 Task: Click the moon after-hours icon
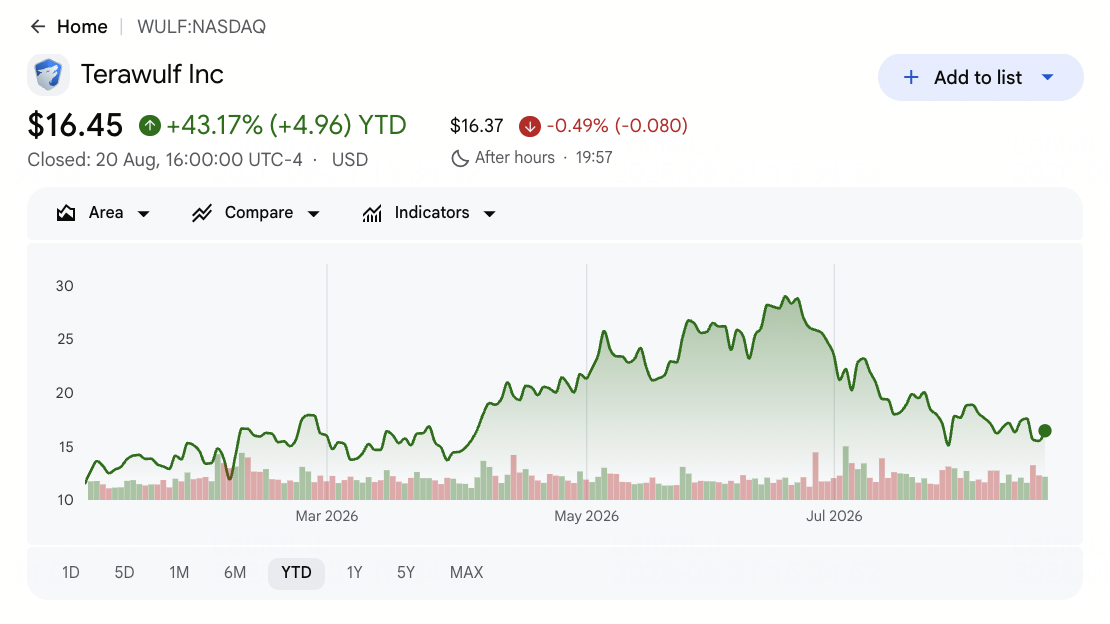pos(460,158)
